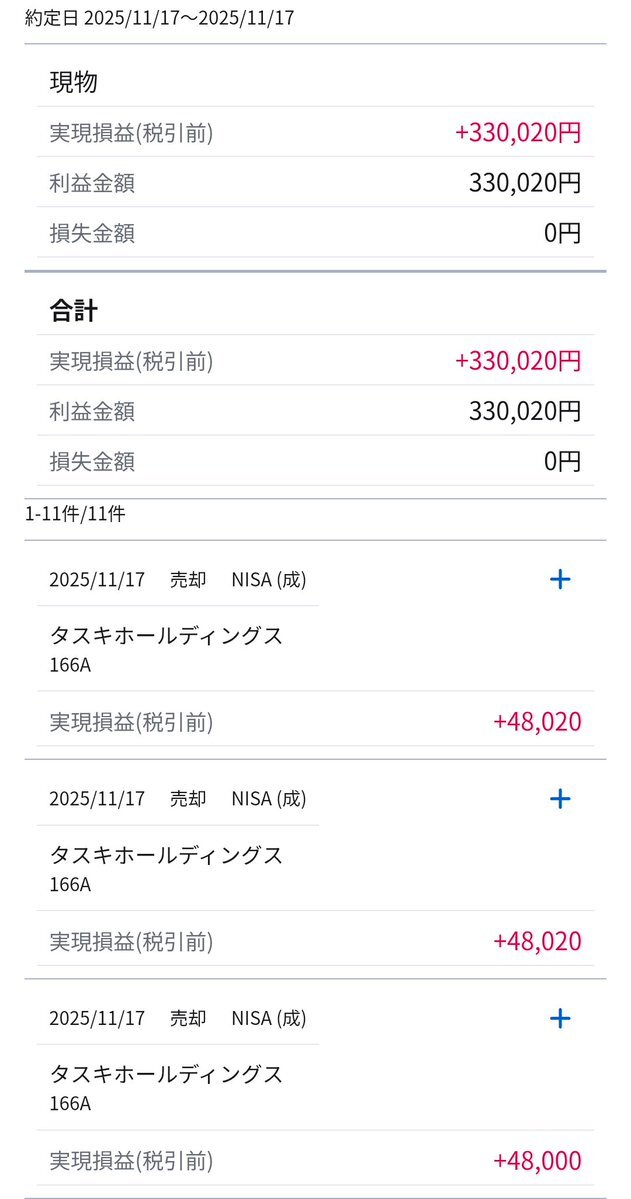631x1199 pixels.
Task: Expand the trade entry showing +48,000 profit
Action: (x=560, y=1018)
